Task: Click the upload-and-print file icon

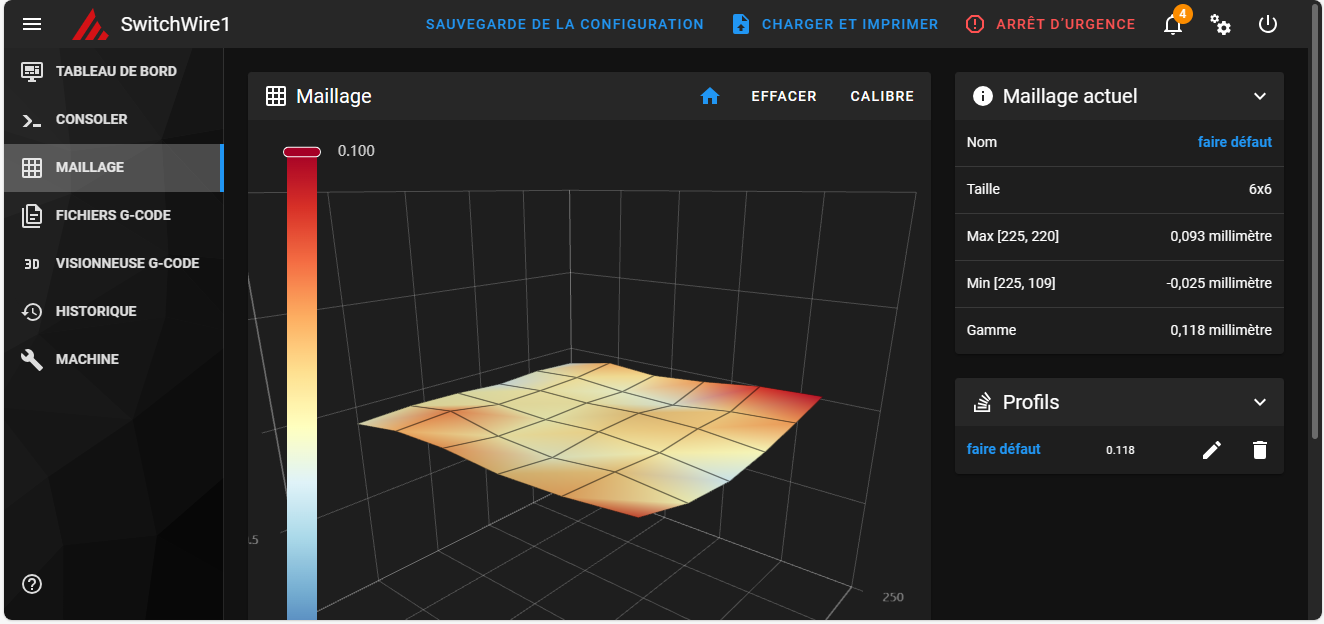Action: (741, 24)
